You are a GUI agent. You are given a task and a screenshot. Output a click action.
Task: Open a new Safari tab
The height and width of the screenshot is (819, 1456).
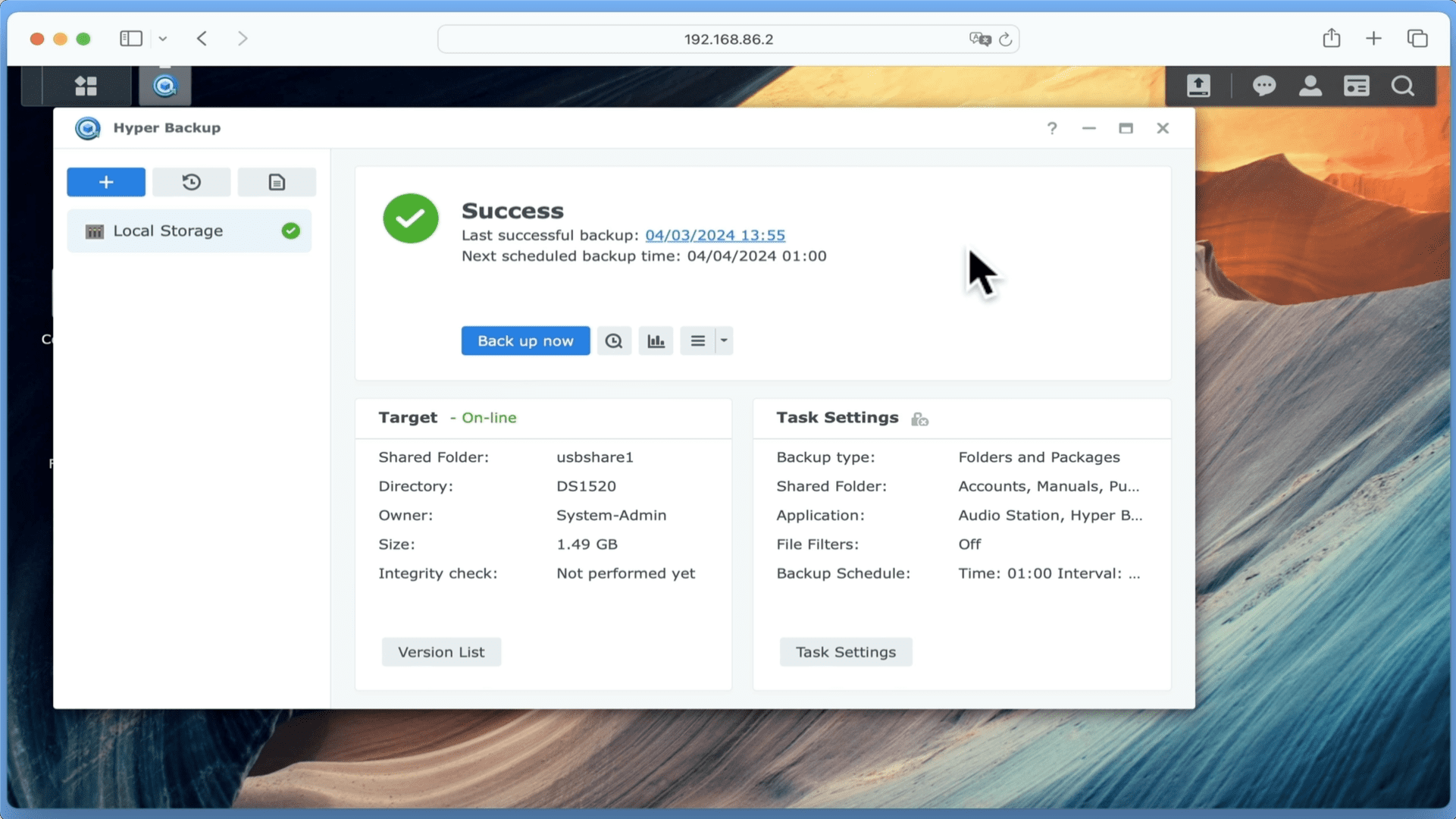click(x=1374, y=39)
